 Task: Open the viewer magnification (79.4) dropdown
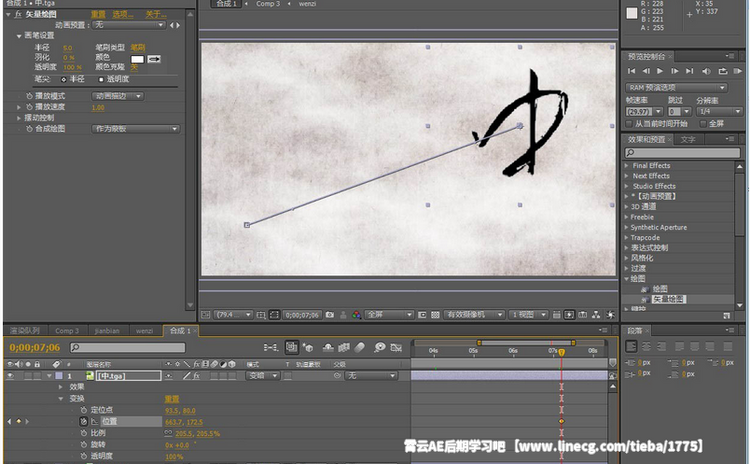tap(233, 315)
